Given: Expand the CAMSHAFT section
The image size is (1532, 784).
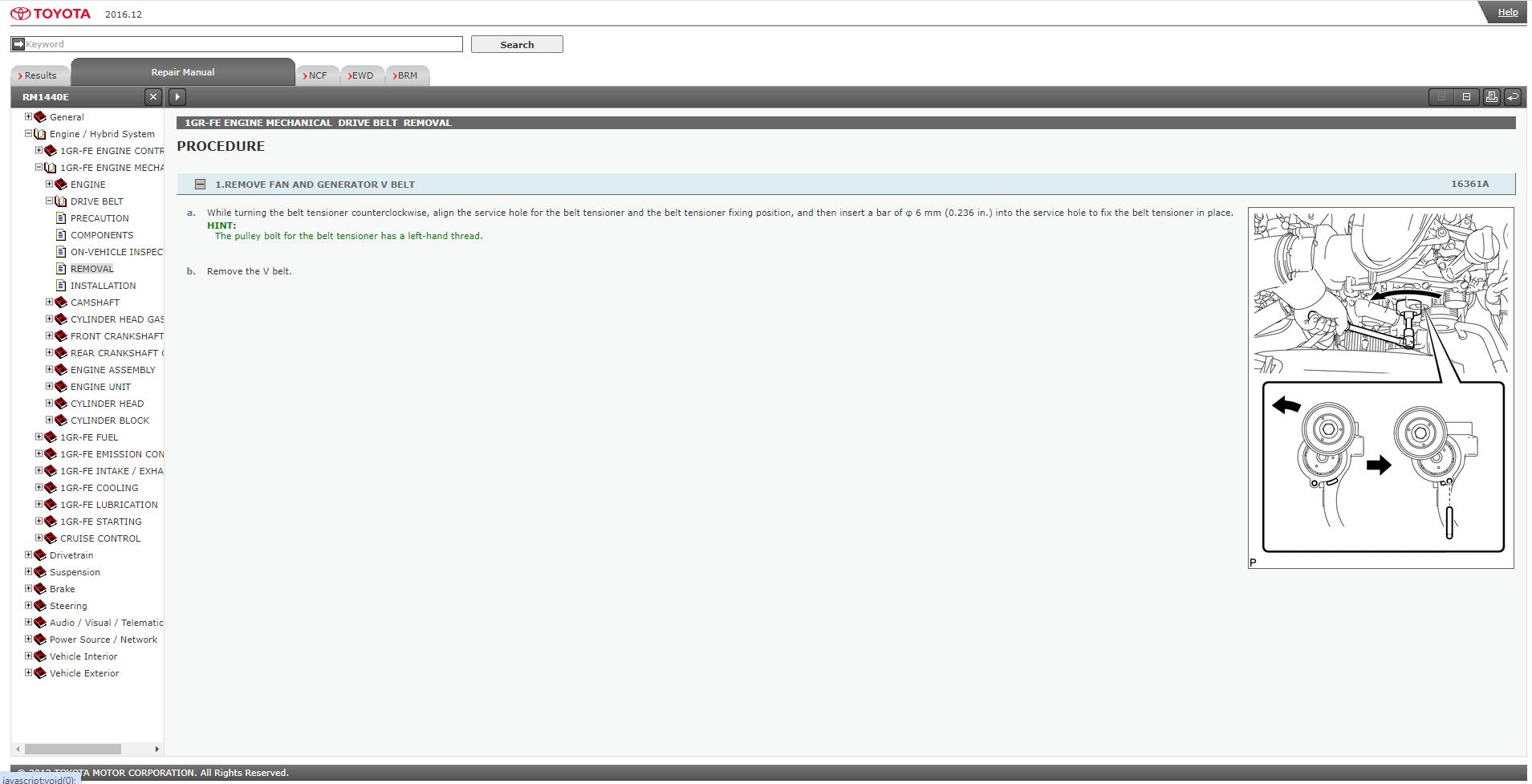Looking at the screenshot, I should pyautogui.click(x=49, y=303).
